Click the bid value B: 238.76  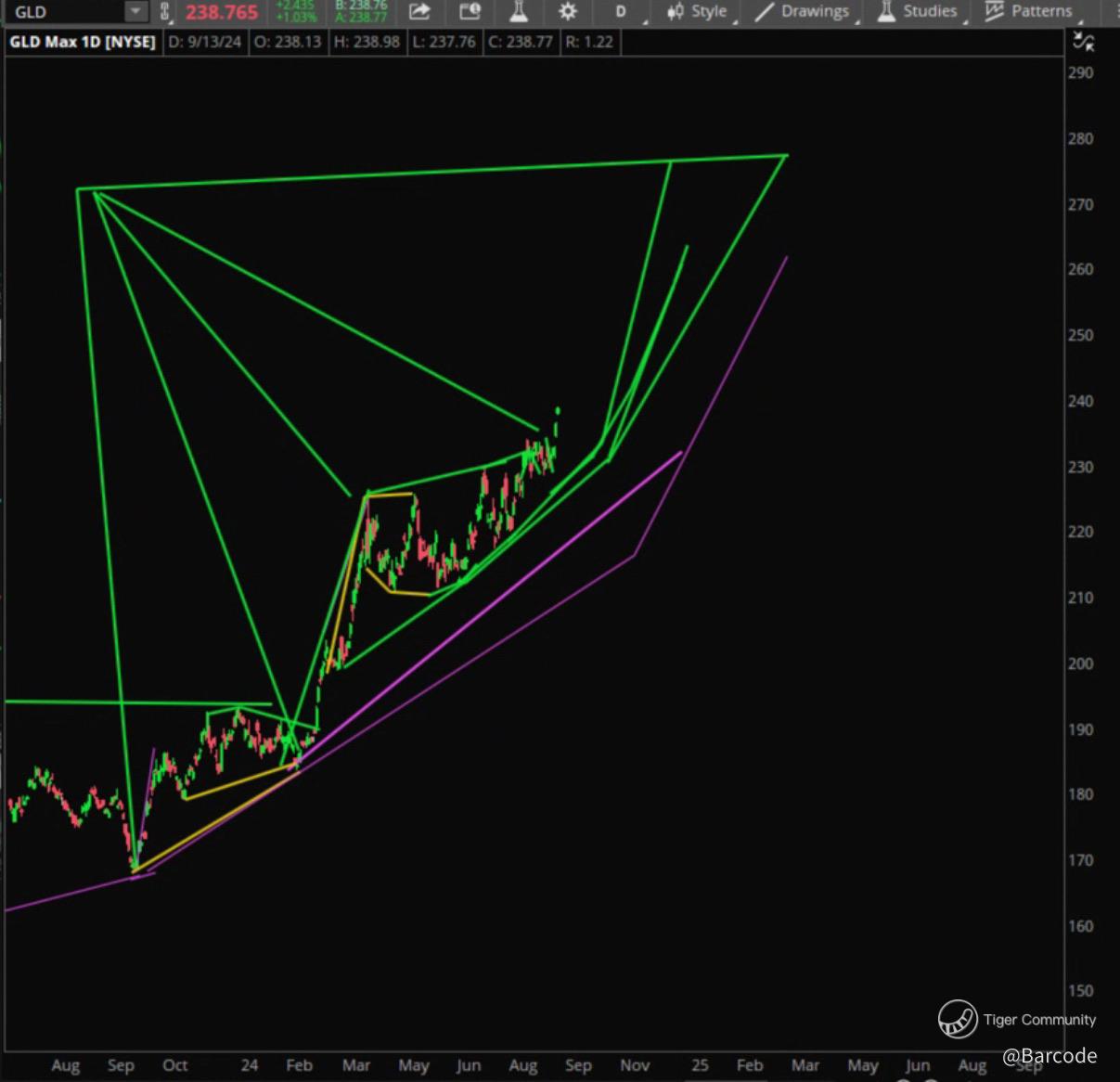361,6
